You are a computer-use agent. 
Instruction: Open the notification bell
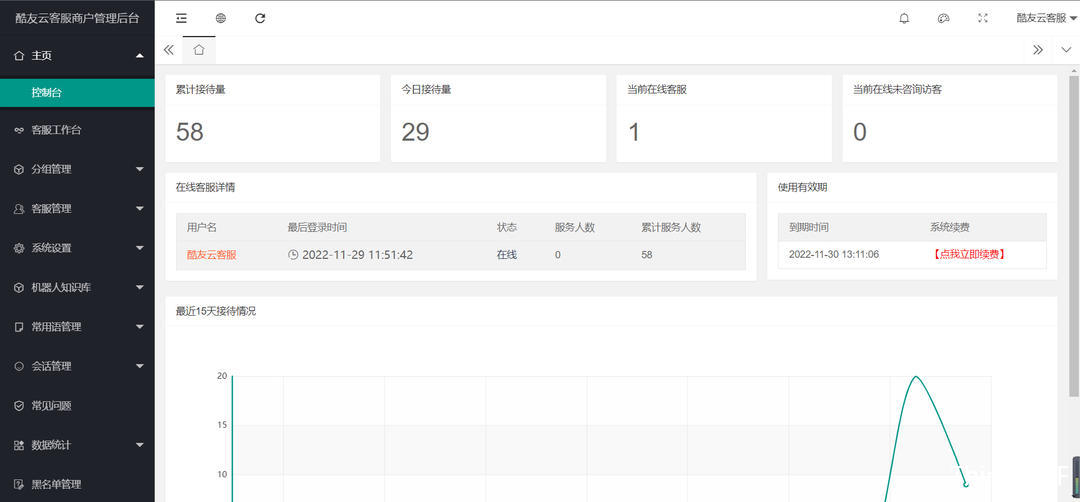tap(904, 19)
